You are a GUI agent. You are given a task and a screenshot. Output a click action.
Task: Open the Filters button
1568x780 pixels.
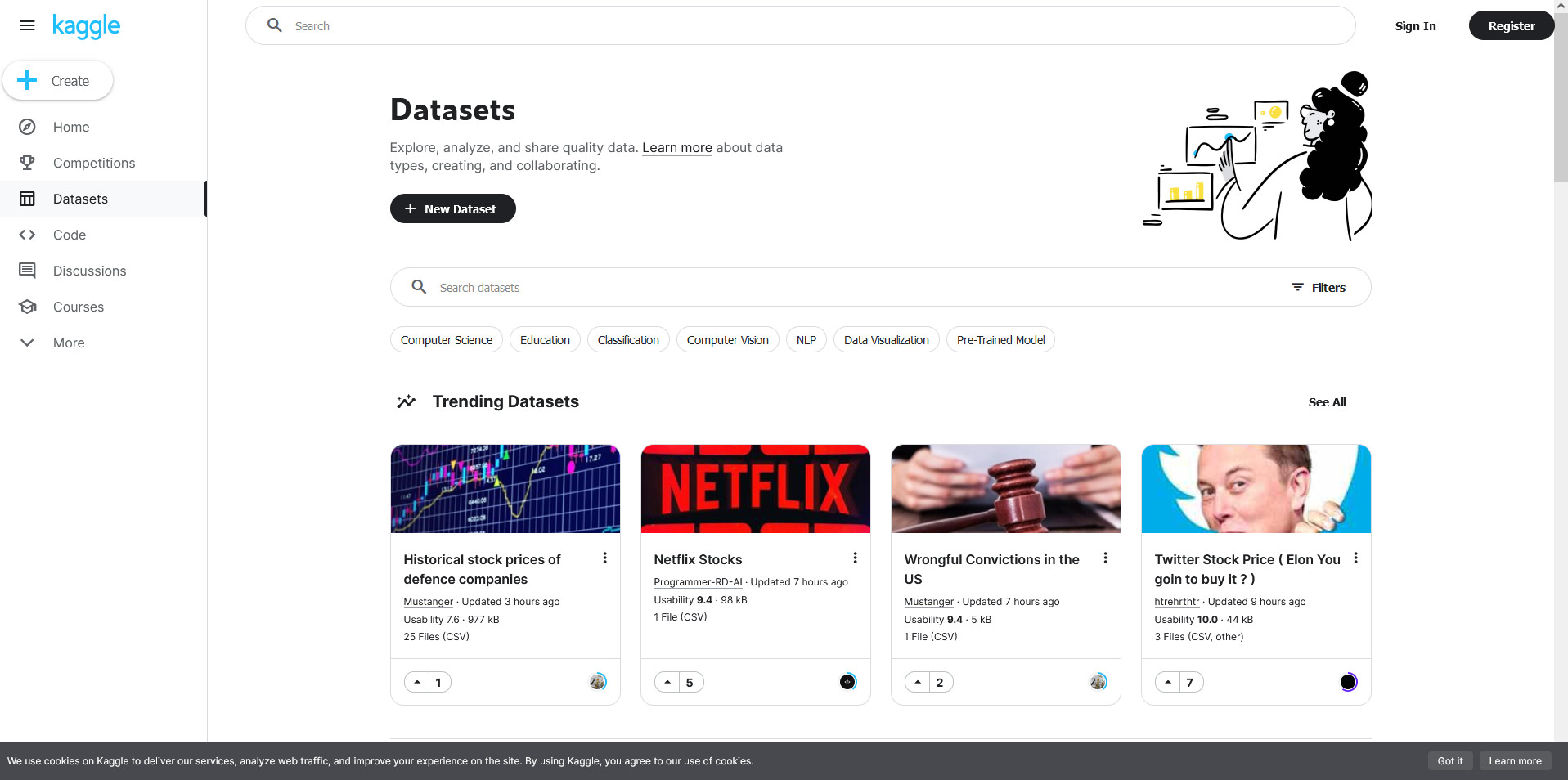[x=1318, y=287]
